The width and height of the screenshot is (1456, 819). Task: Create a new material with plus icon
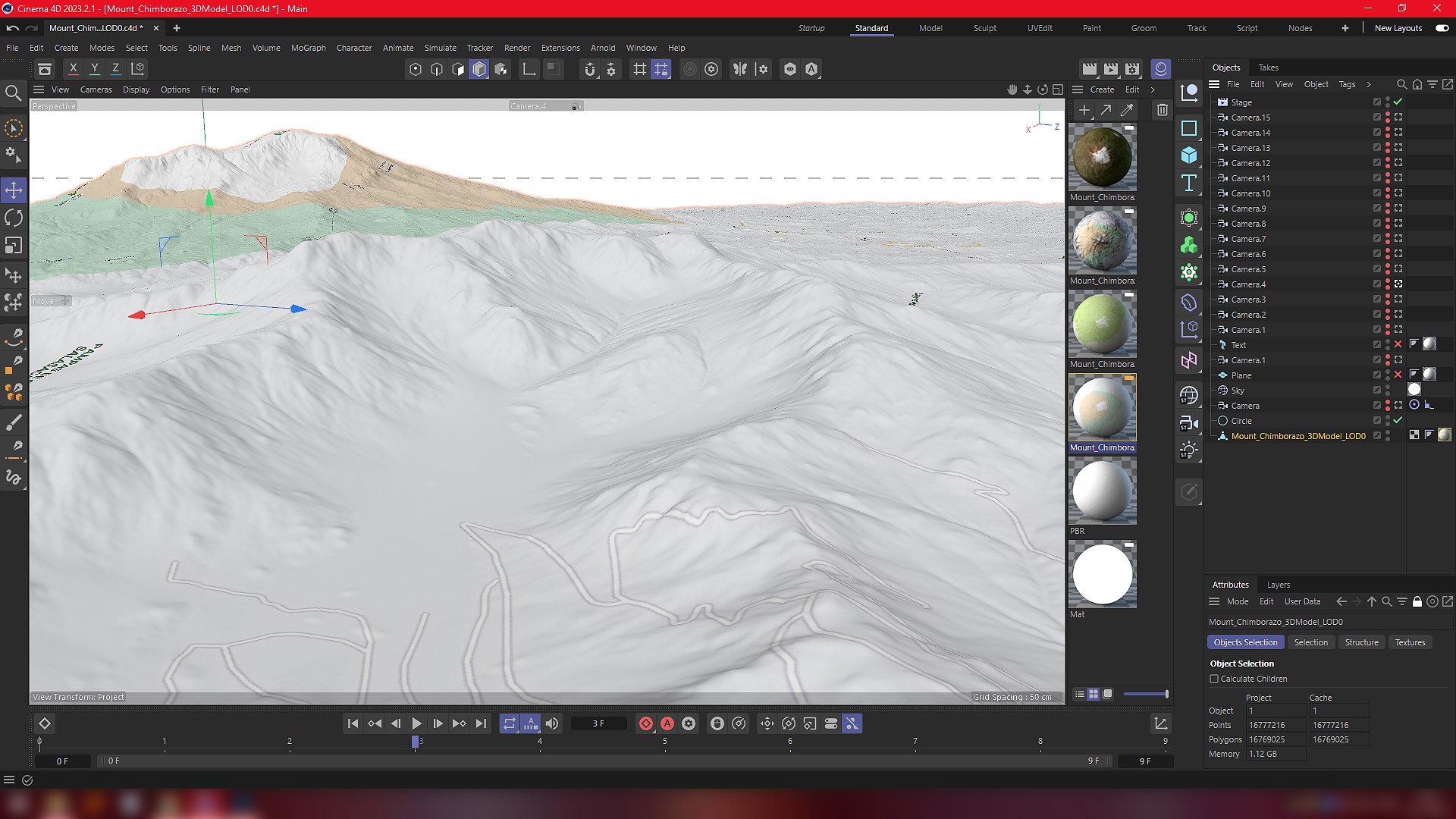pos(1084,111)
